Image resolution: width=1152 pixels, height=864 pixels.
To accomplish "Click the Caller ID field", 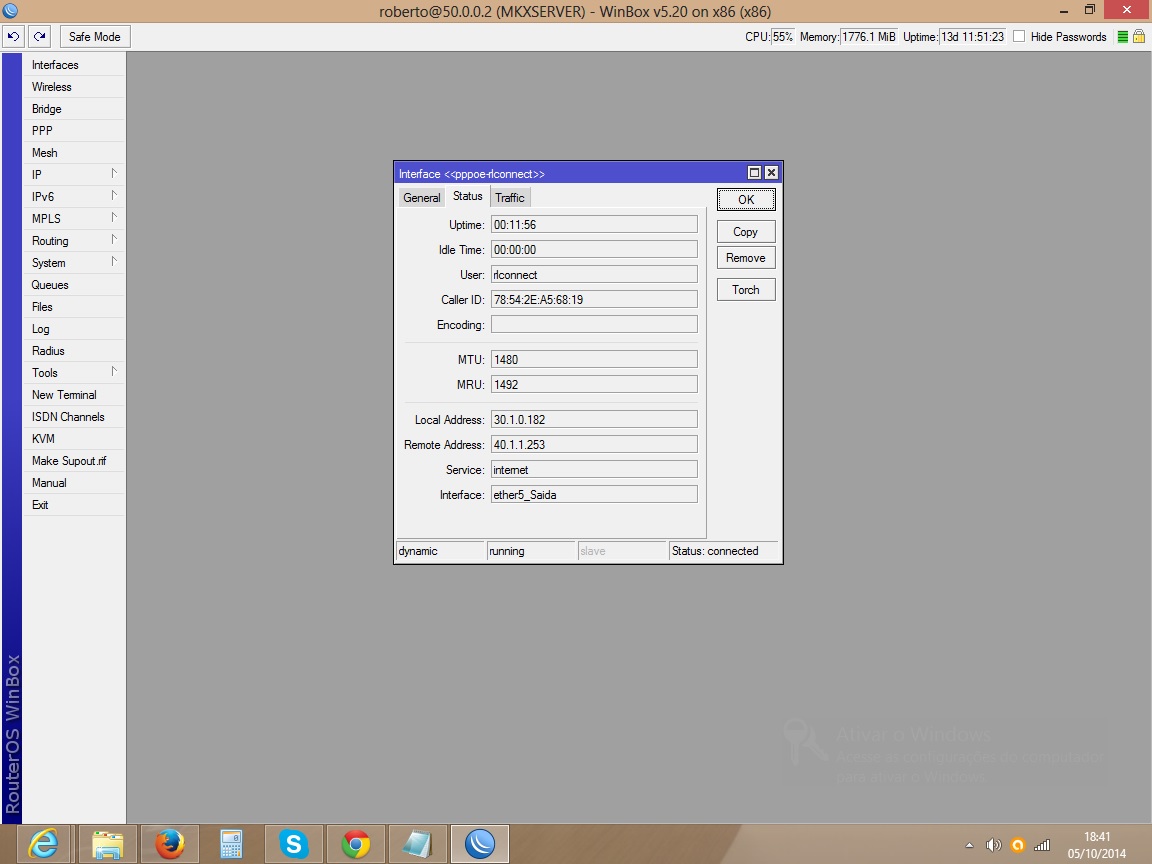I will click(x=594, y=300).
